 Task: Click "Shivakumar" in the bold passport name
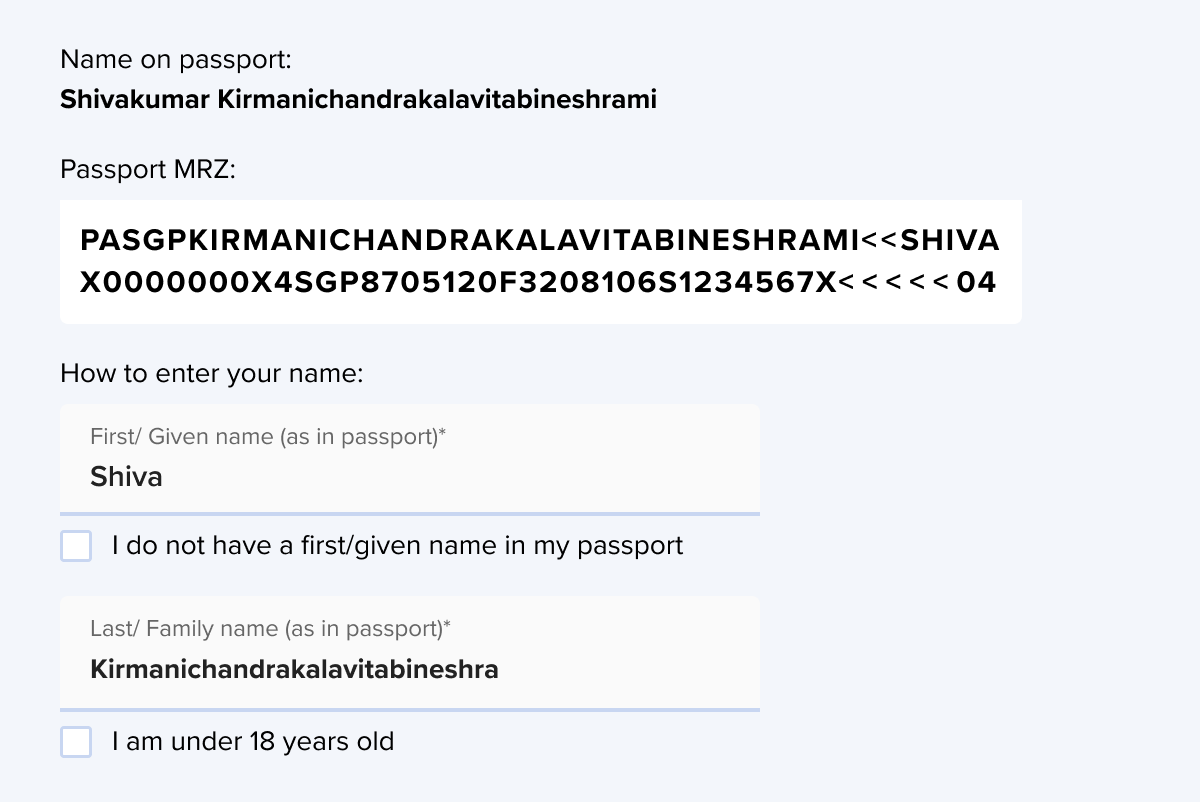coord(135,100)
